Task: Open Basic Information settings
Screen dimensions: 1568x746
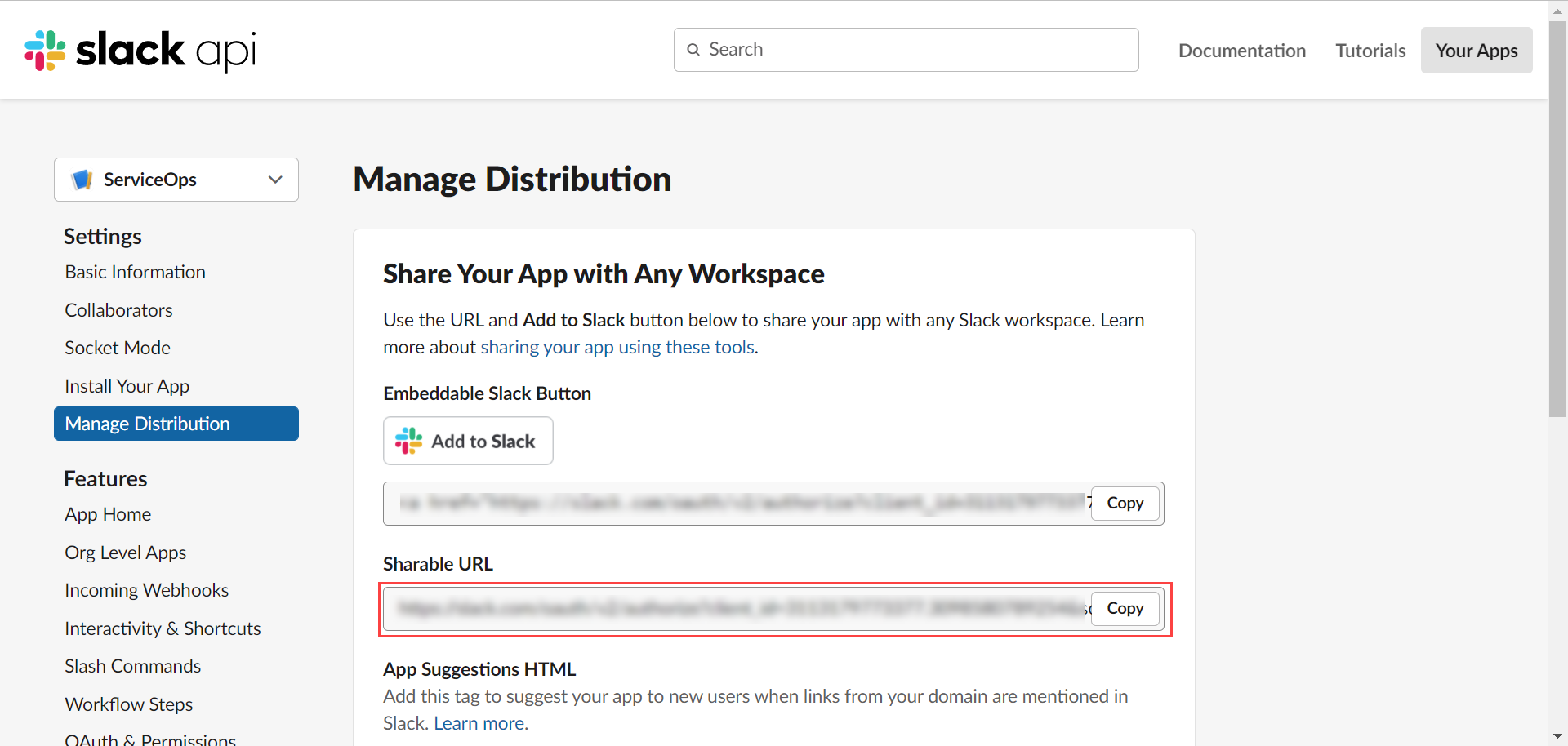Action: tap(136, 272)
